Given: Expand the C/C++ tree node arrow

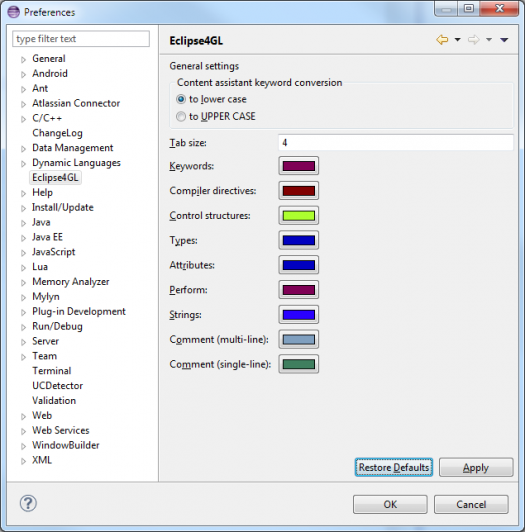Looking at the screenshot, I should pos(23,119).
